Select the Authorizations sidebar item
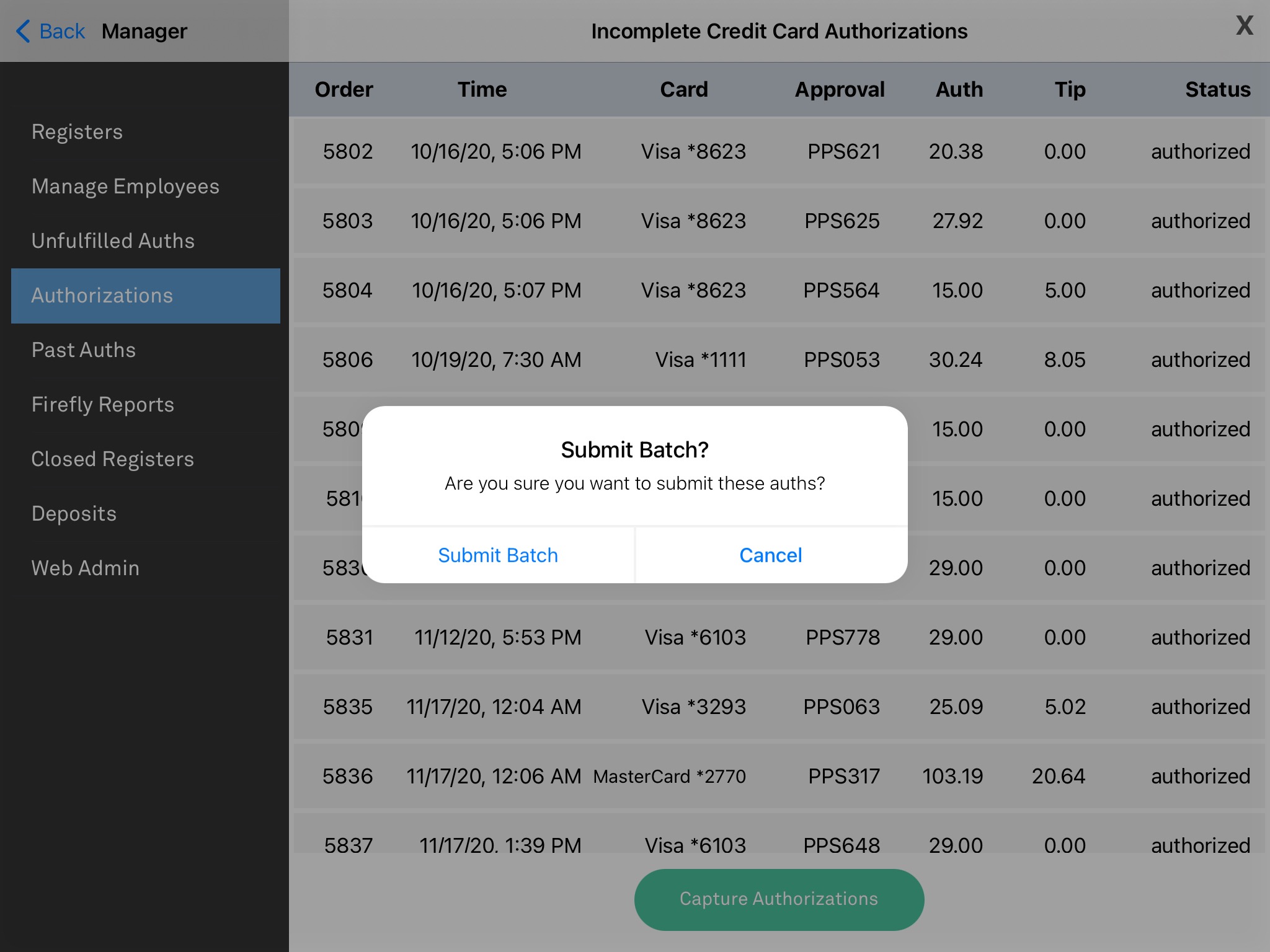The width and height of the screenshot is (1270, 952). (146, 296)
